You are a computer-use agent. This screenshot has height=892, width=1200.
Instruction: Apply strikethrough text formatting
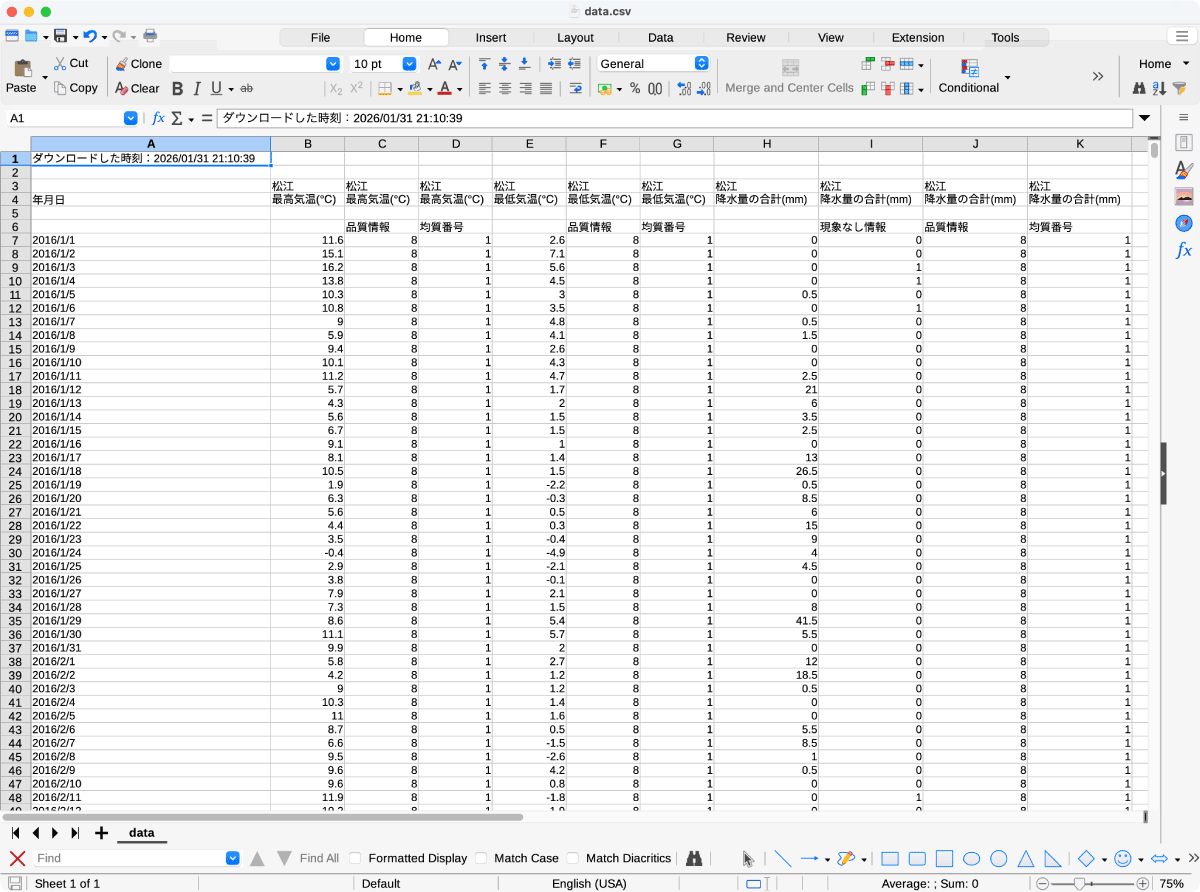[247, 89]
